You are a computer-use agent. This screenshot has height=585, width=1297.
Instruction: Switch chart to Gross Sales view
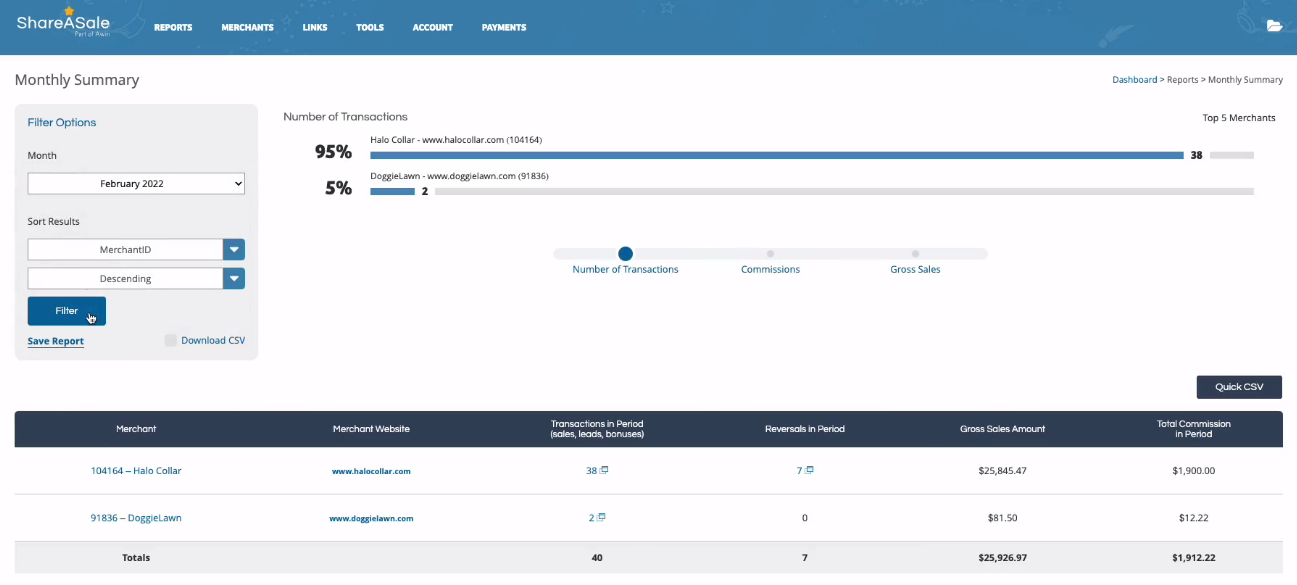point(915,254)
